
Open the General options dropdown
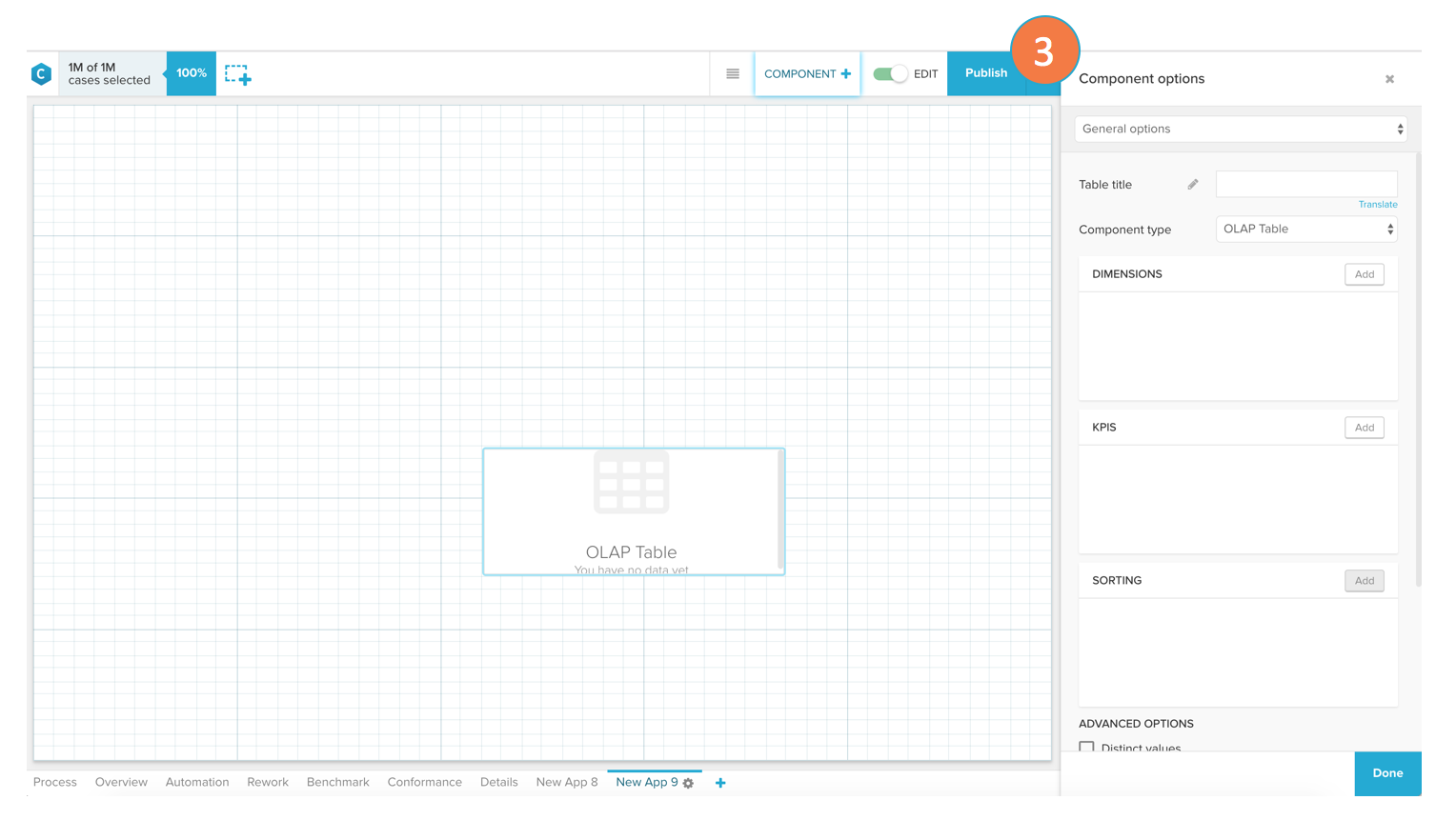click(x=1241, y=130)
